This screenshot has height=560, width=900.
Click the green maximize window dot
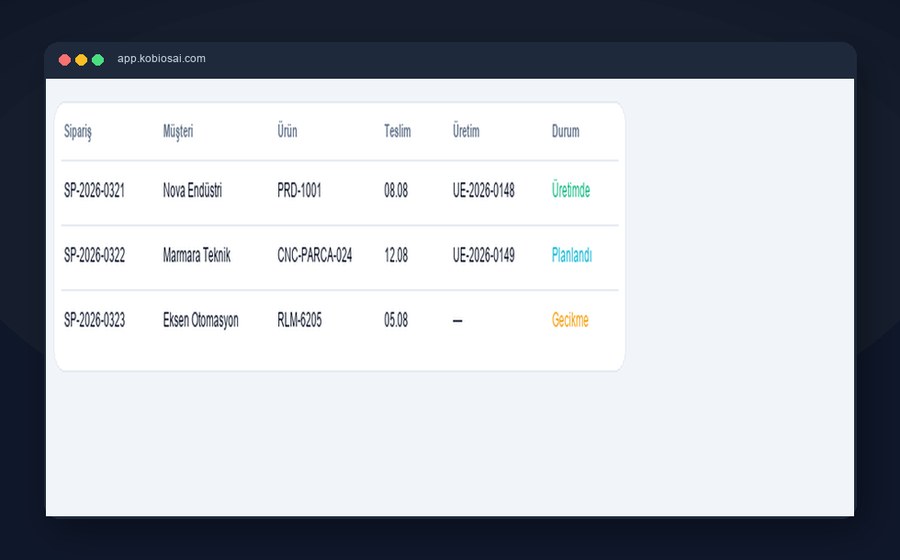pos(98,60)
